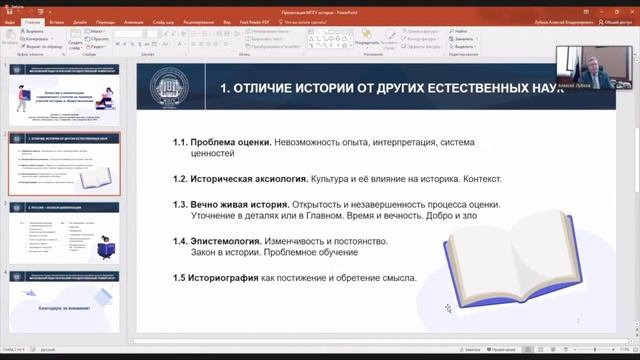Click the Find (Найти) command
This screenshot has height=360, width=640.
[x=458, y=31]
